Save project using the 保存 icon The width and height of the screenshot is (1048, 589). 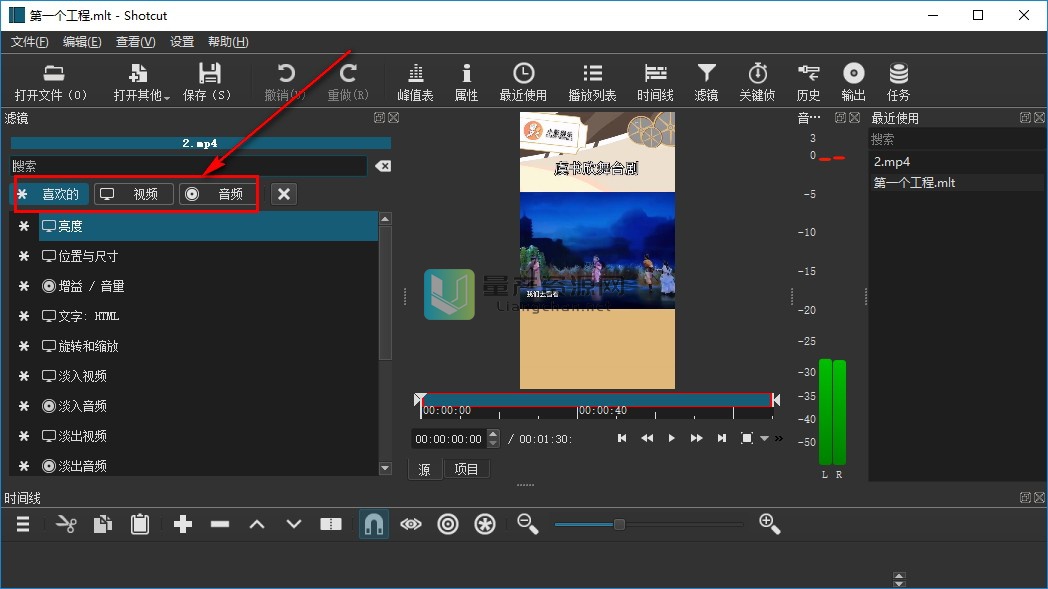pos(208,82)
